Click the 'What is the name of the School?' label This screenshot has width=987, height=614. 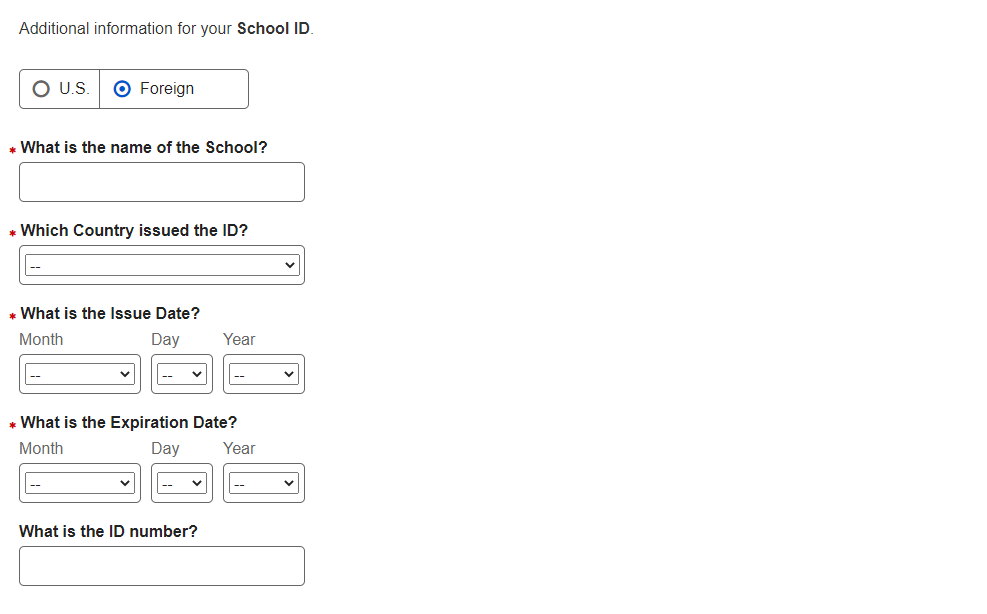(144, 147)
